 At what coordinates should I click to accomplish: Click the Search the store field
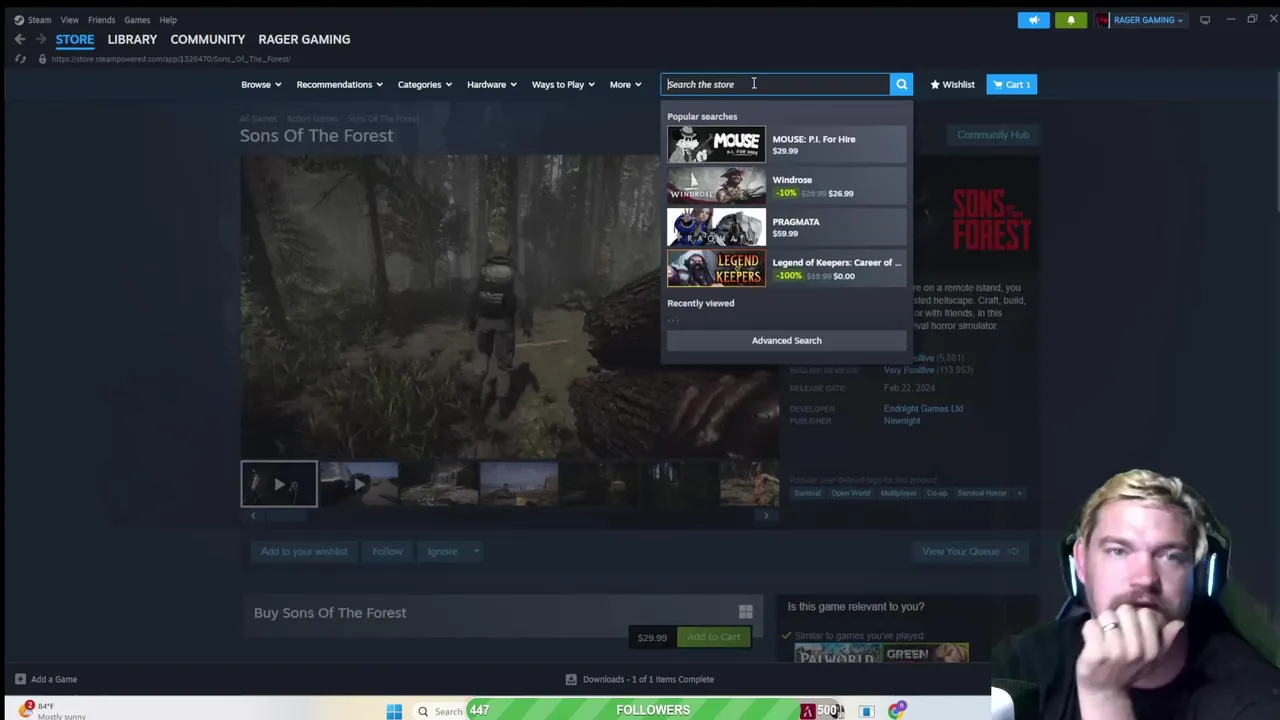(x=775, y=84)
